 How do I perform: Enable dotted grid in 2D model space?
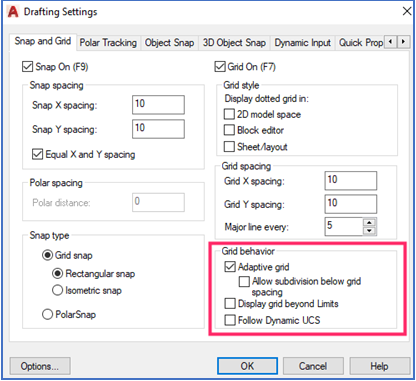229,114
